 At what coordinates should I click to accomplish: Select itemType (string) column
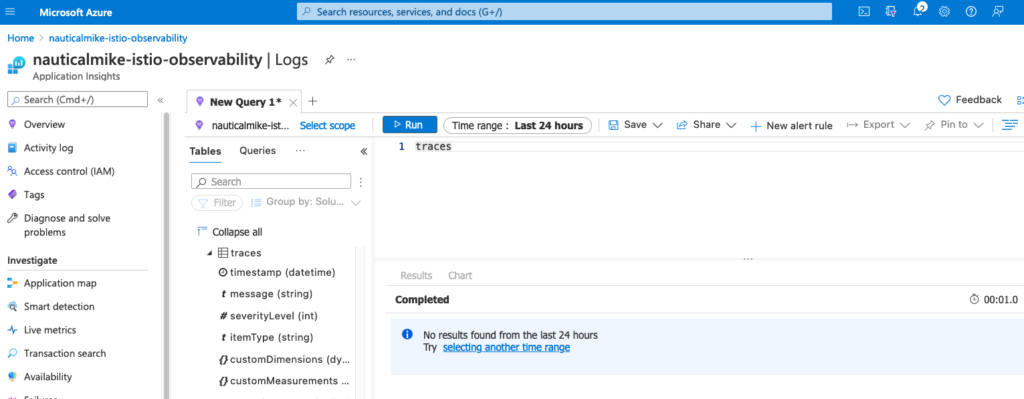(x=266, y=337)
